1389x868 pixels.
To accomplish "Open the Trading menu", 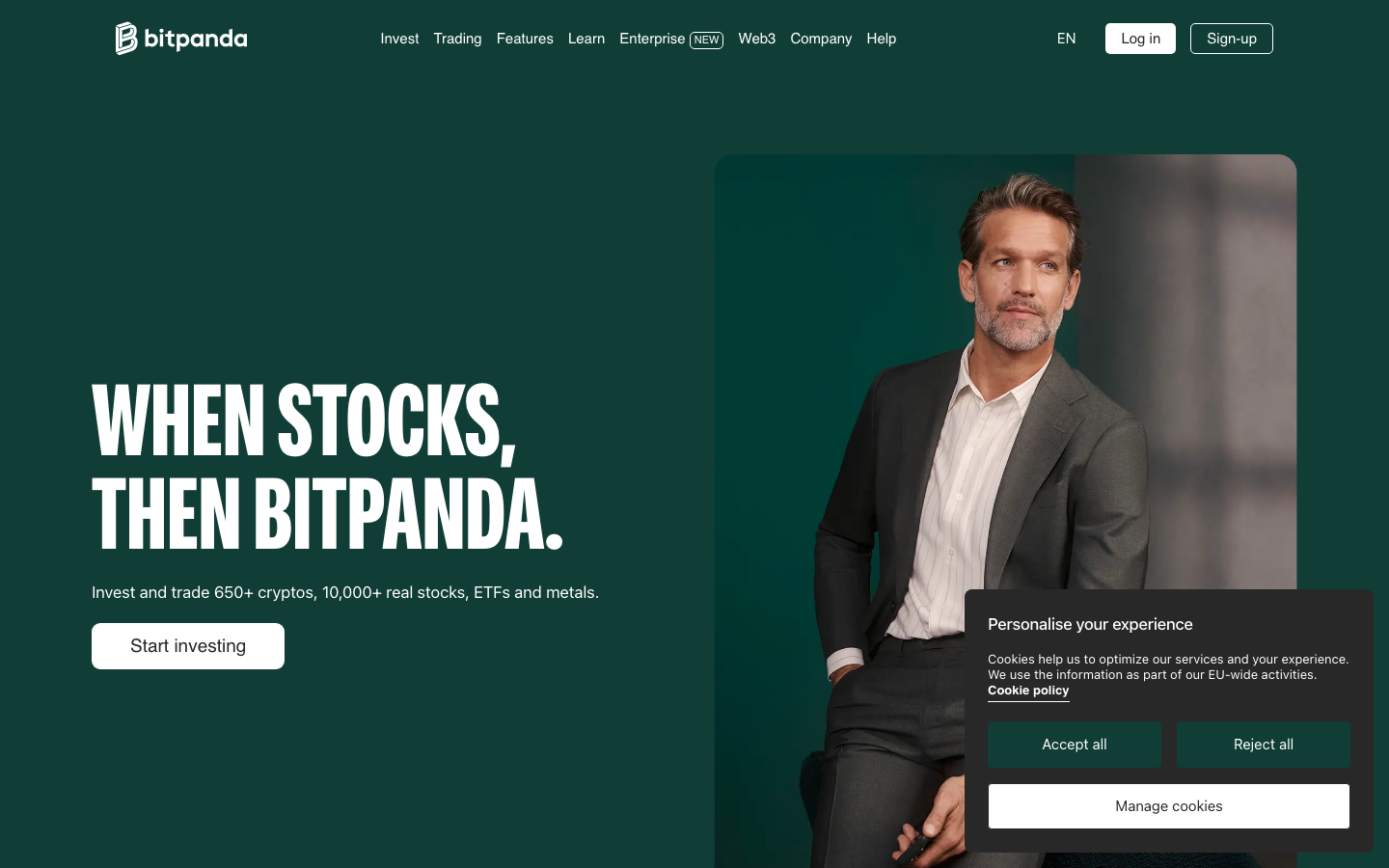I will click(x=457, y=39).
